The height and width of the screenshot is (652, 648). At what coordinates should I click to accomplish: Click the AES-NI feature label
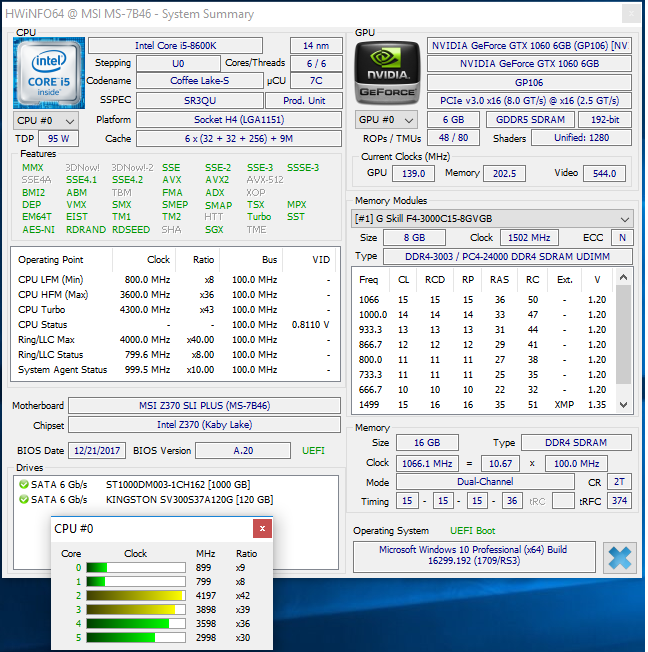(x=39, y=230)
